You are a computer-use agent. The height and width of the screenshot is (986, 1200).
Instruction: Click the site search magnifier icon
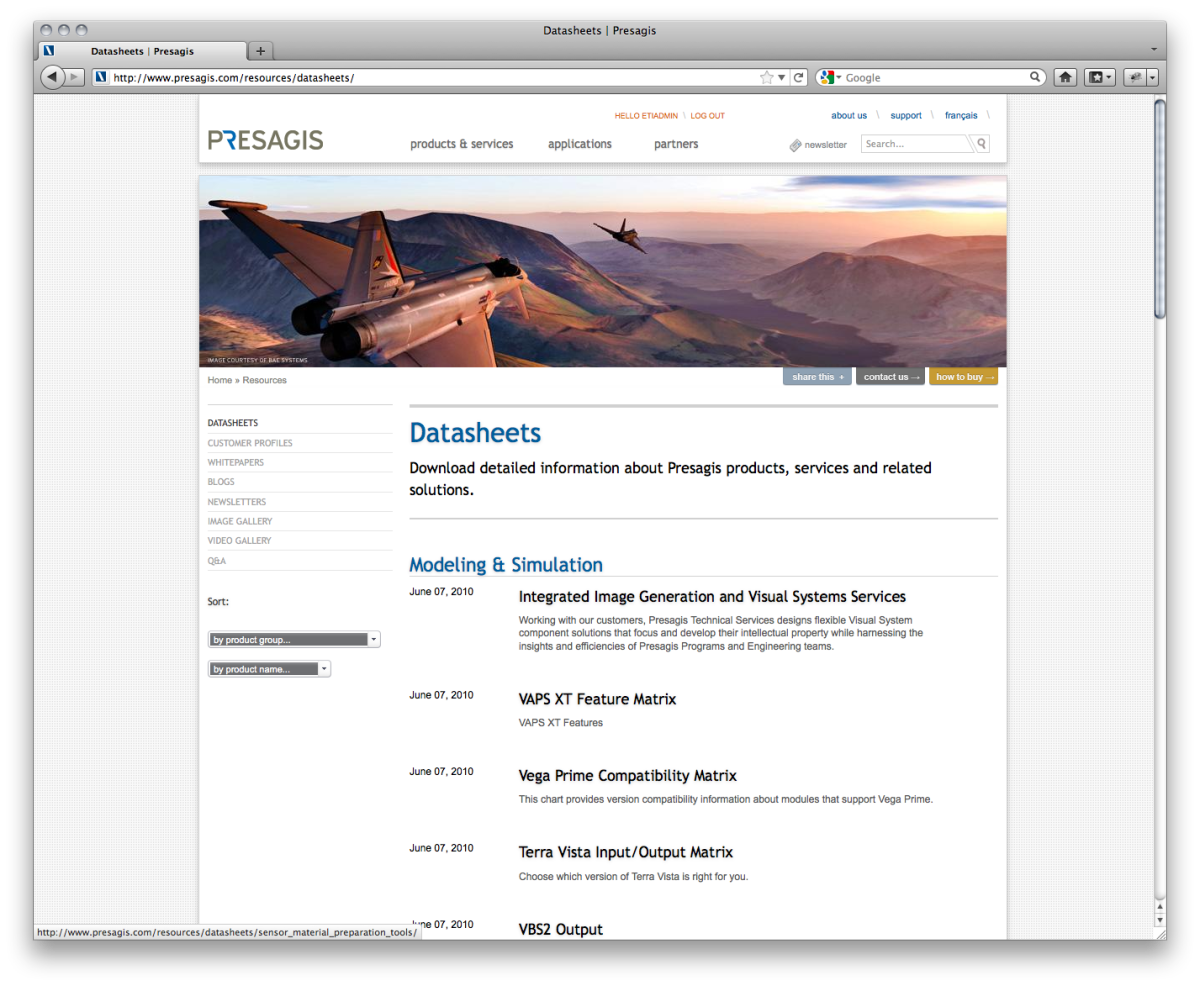click(982, 144)
